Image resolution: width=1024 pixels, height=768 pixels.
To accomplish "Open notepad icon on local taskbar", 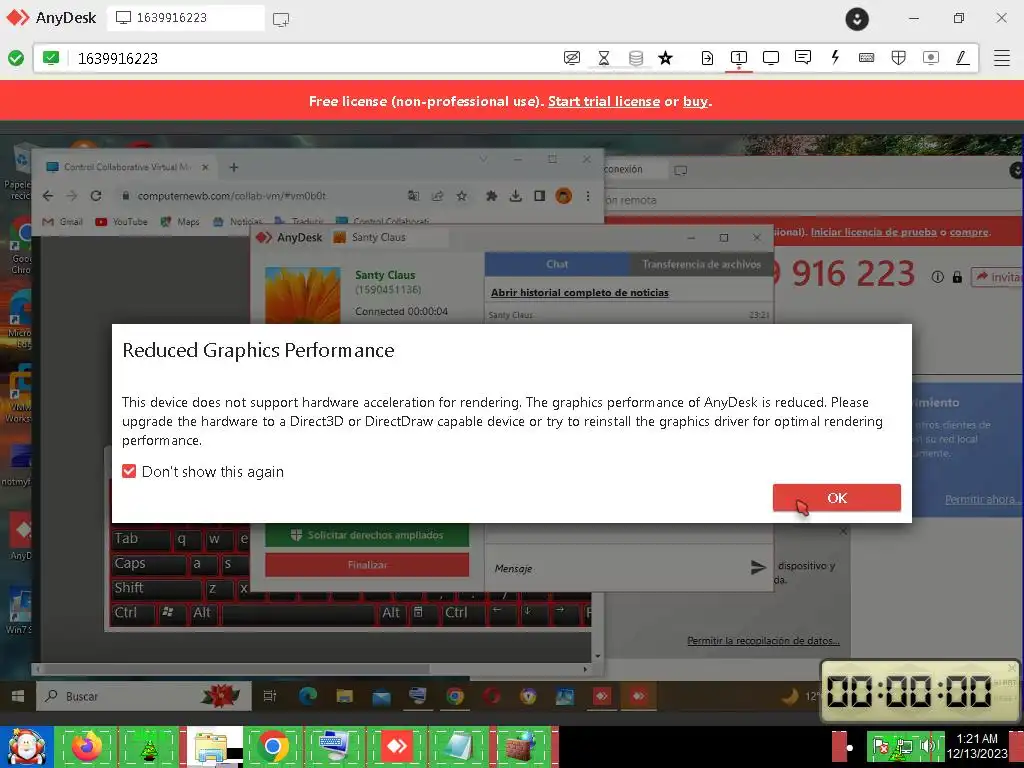I will 459,746.
